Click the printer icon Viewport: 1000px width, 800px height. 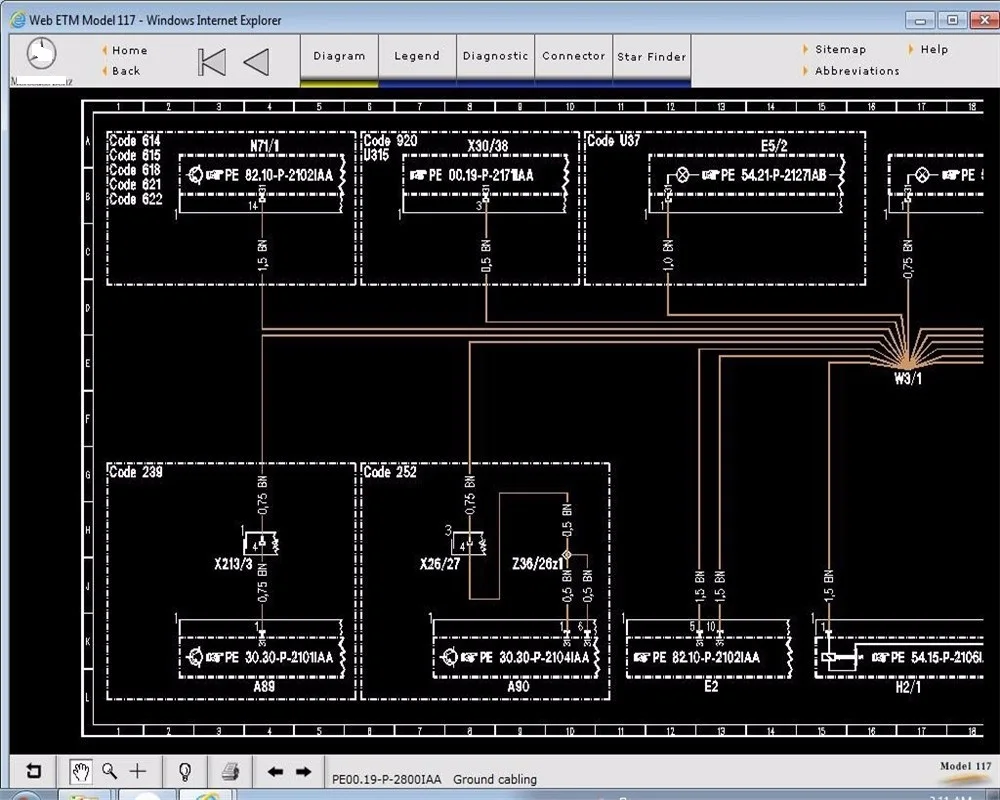point(230,772)
